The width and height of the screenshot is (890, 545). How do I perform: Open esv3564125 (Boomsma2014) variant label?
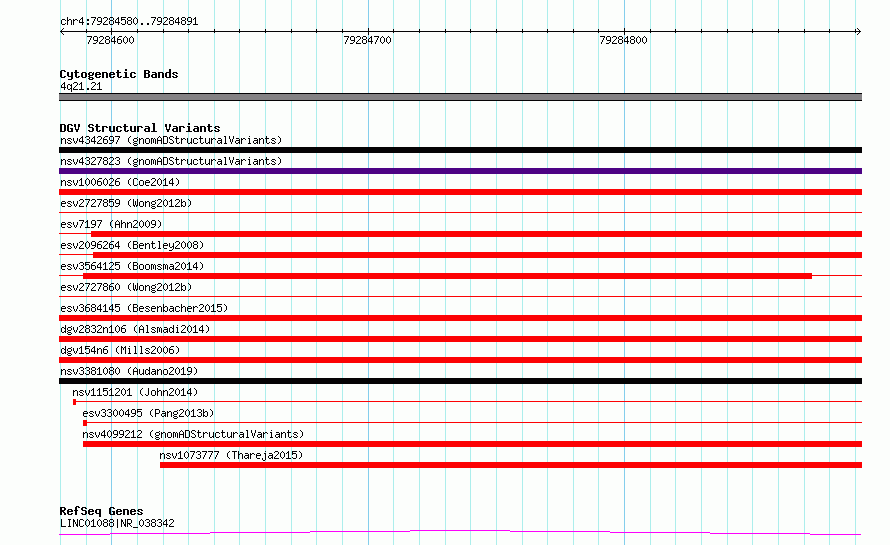click(132, 266)
